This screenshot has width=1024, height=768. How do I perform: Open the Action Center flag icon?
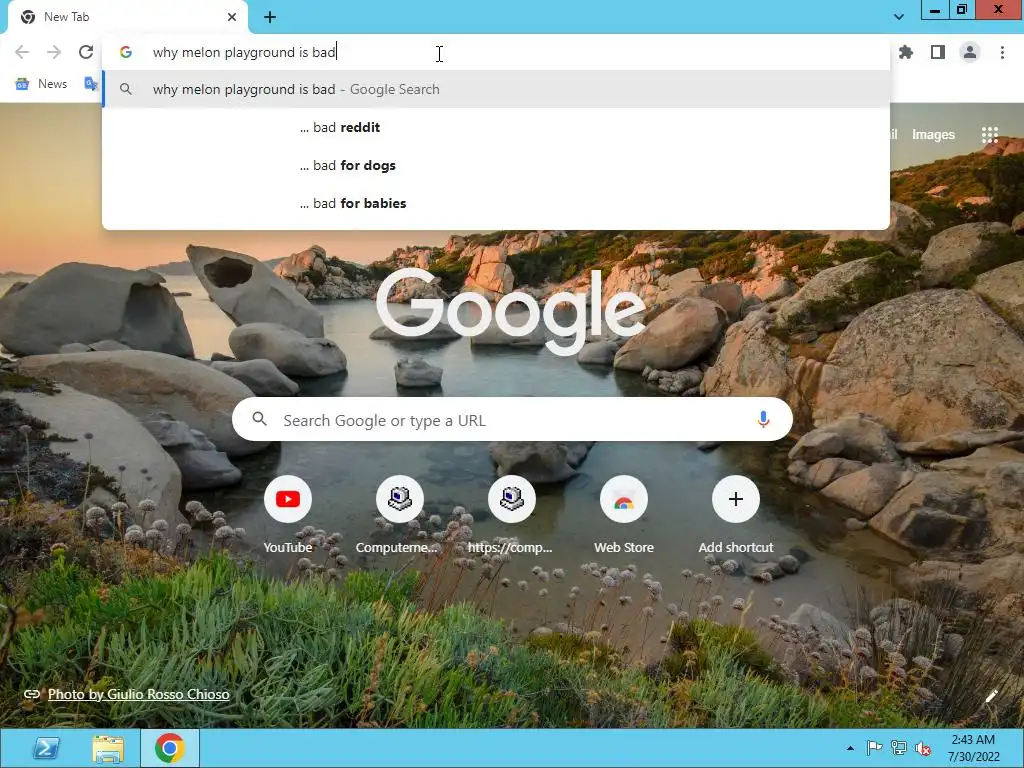click(874, 748)
